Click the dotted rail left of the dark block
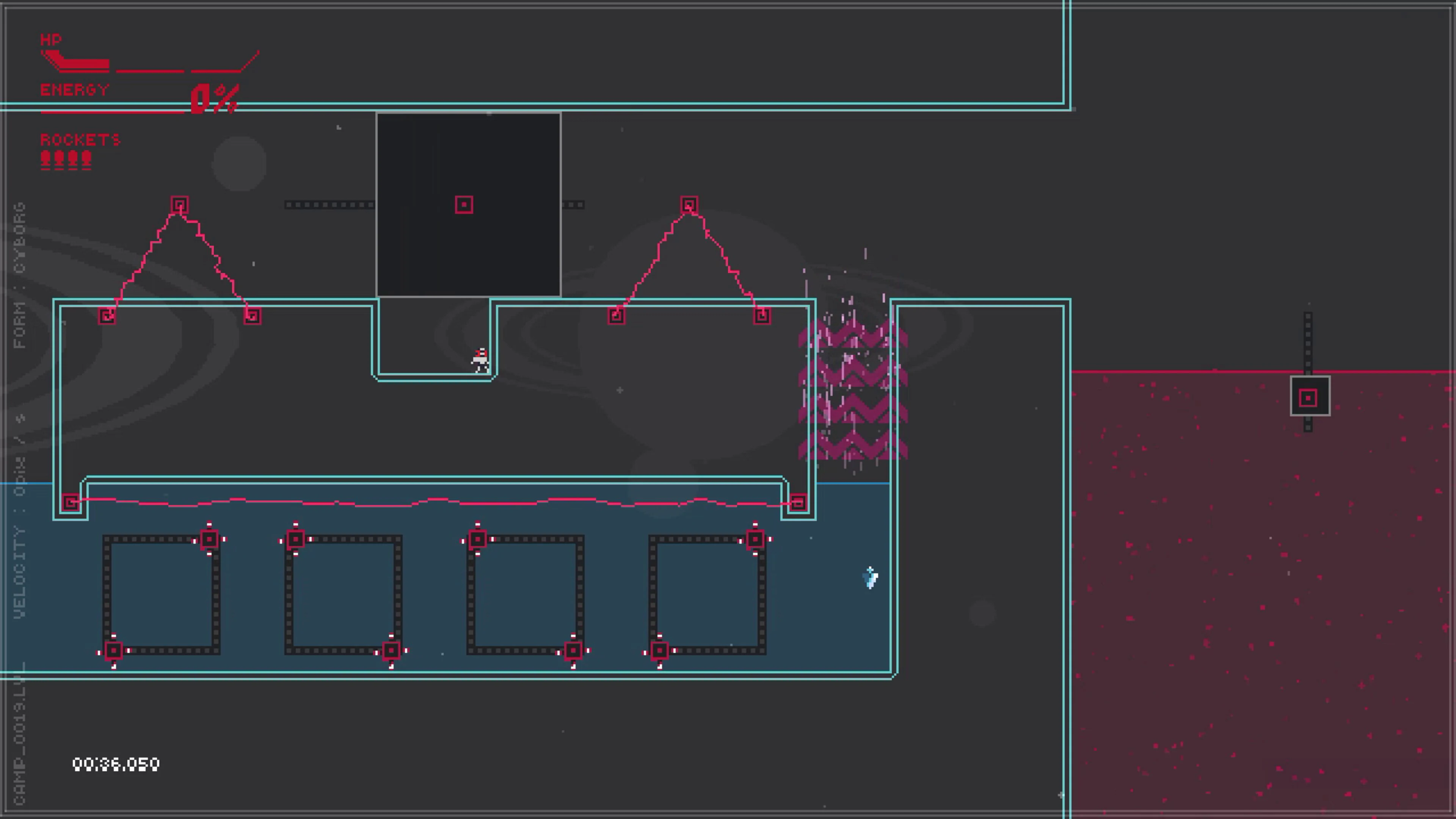 click(328, 205)
